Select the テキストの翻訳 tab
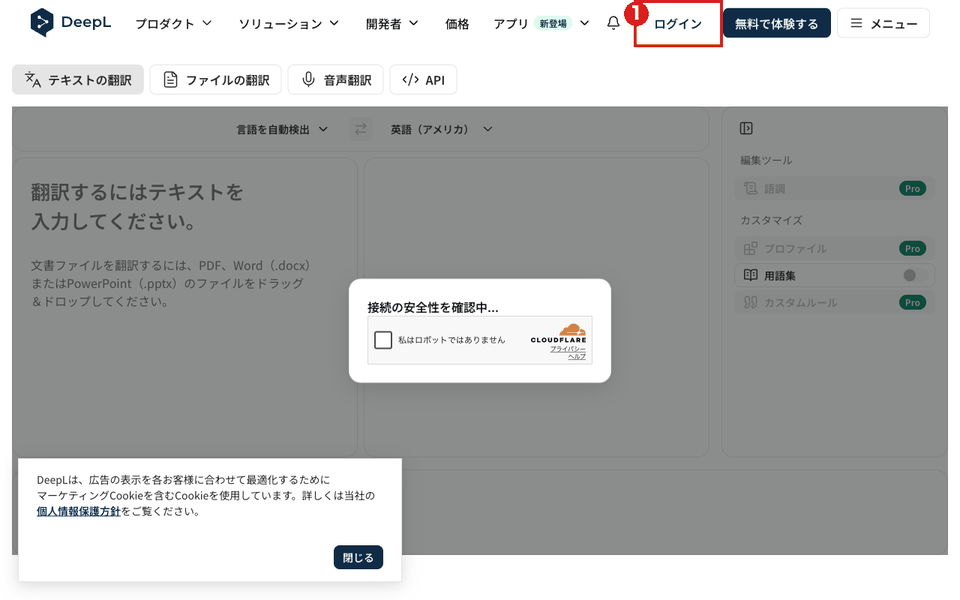The image size is (960, 600). coord(78,80)
